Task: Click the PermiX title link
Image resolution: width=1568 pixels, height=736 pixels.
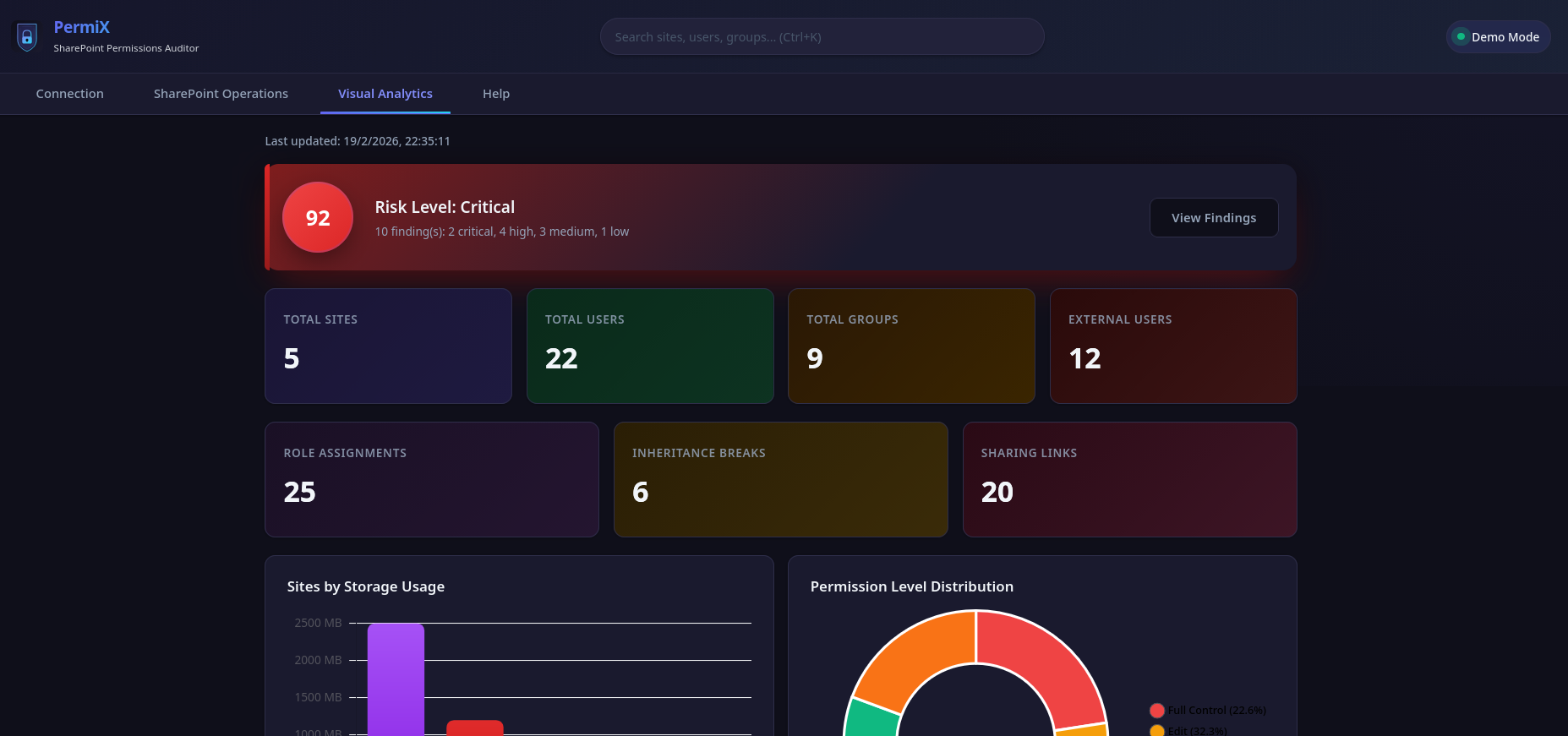Action: click(81, 27)
